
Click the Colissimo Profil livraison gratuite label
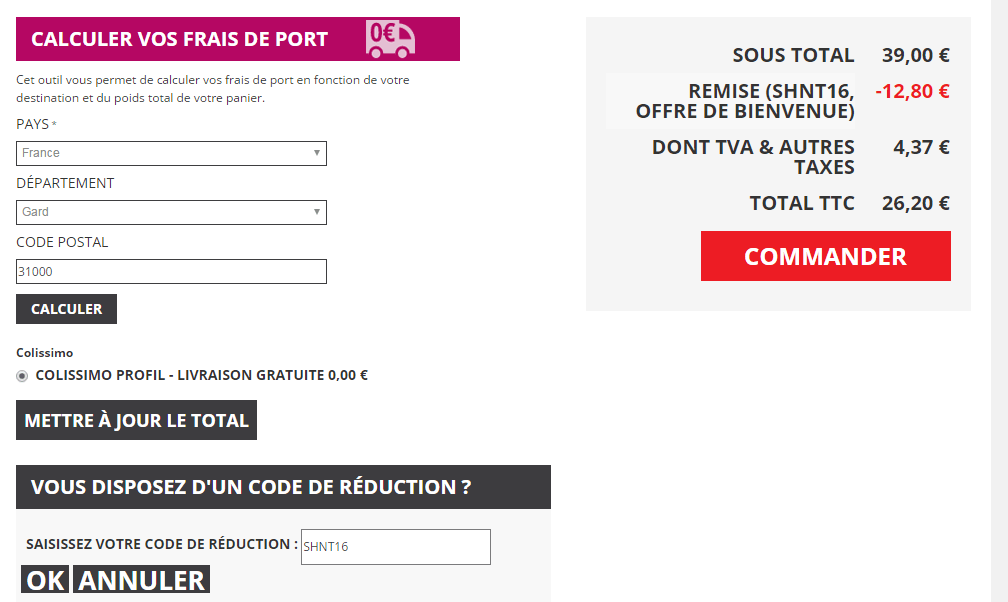[201, 376]
